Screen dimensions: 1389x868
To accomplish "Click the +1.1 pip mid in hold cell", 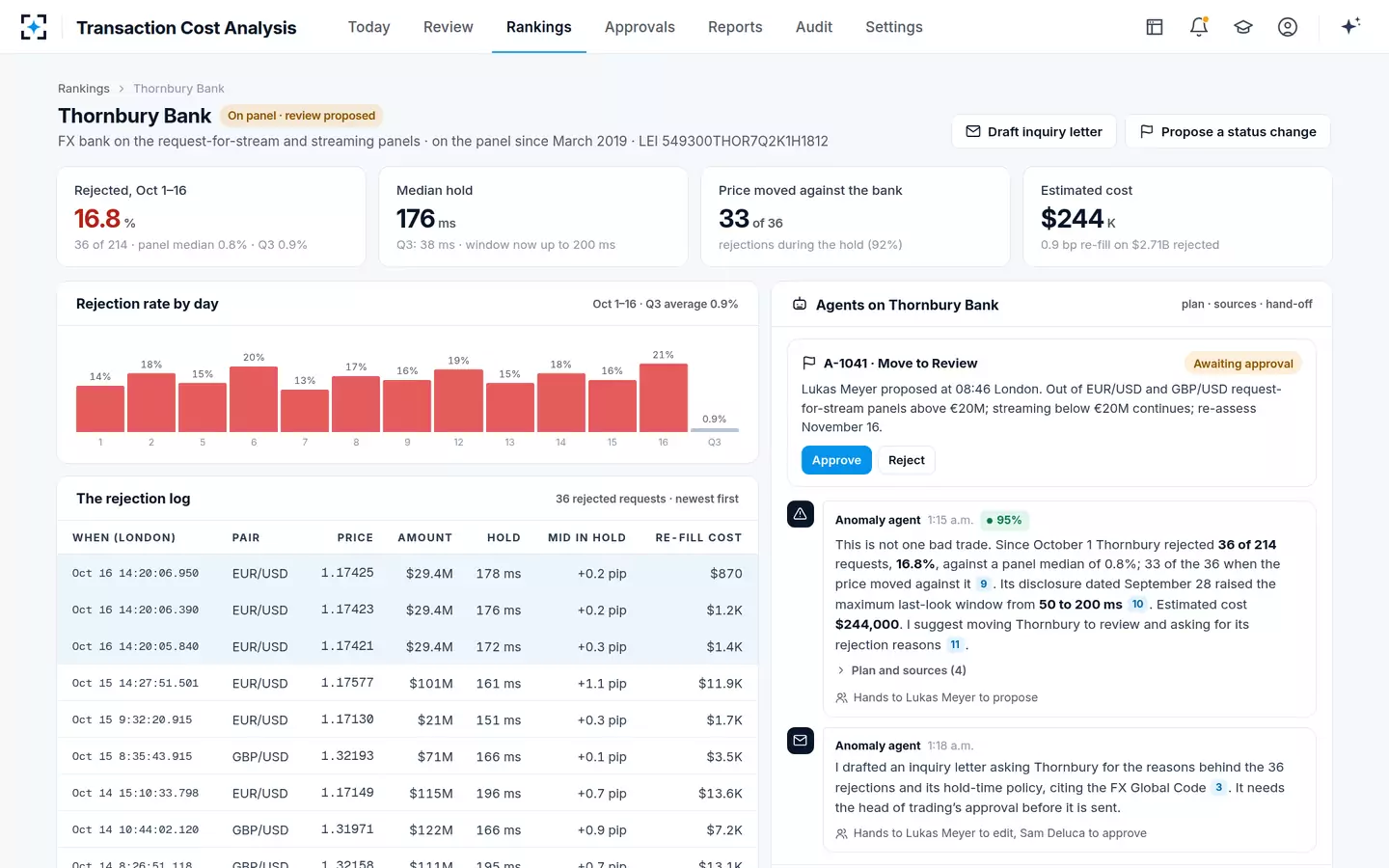I will click(602, 684).
